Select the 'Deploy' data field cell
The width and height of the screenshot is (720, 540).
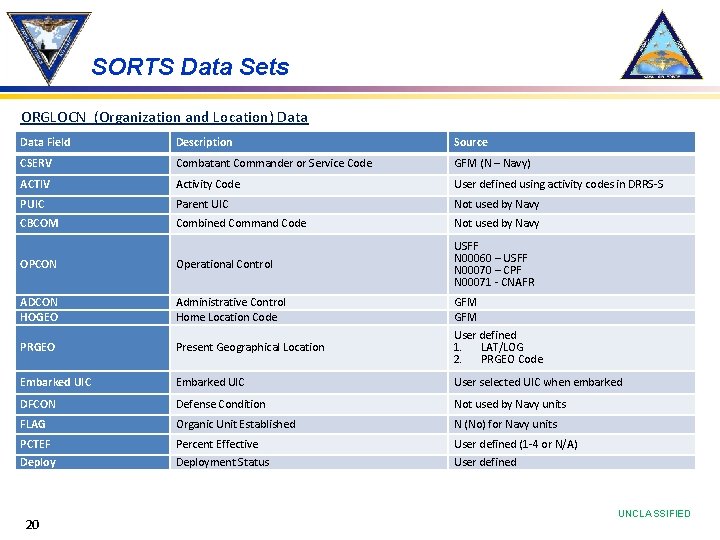[92, 462]
